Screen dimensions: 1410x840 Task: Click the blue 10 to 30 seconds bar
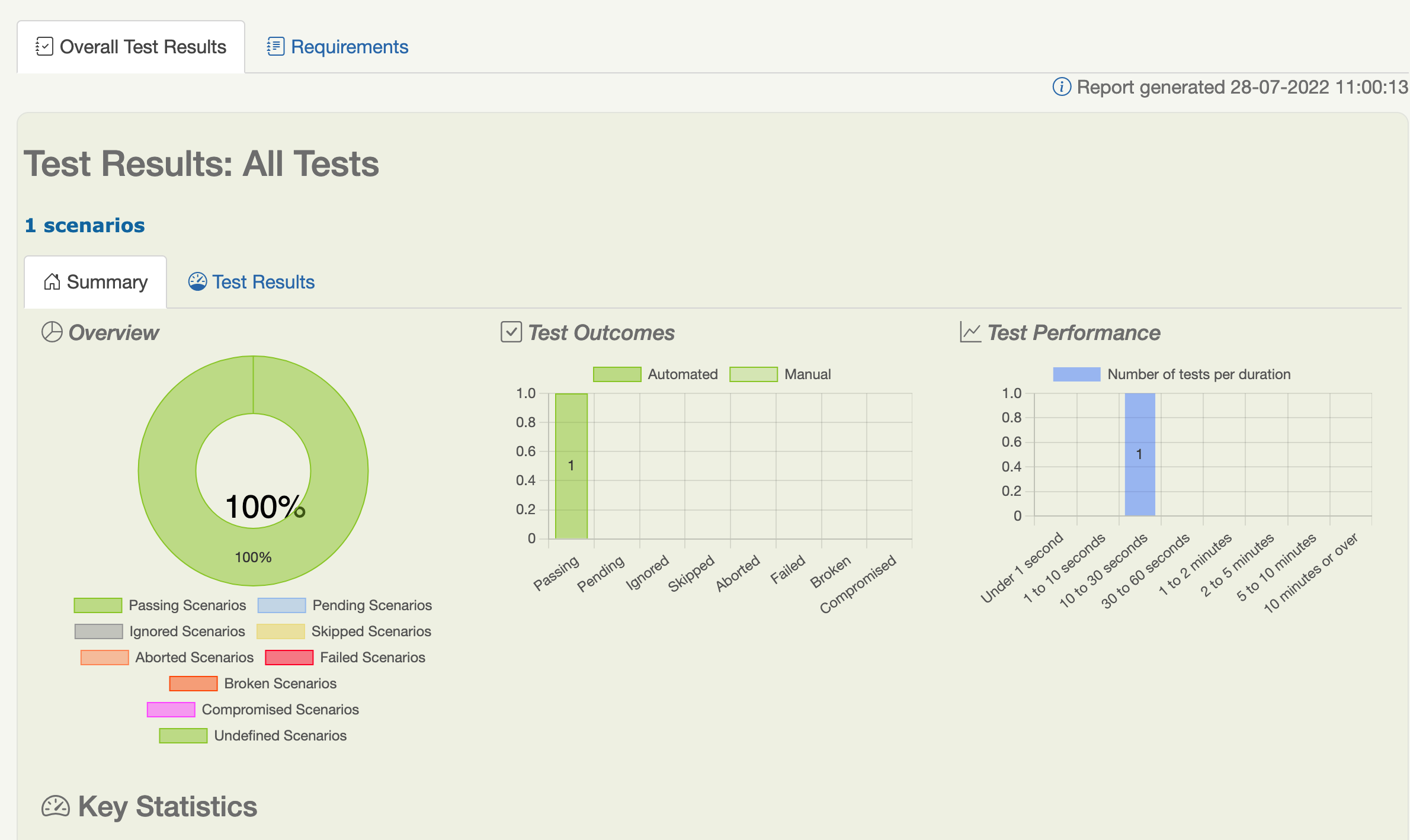(1139, 454)
